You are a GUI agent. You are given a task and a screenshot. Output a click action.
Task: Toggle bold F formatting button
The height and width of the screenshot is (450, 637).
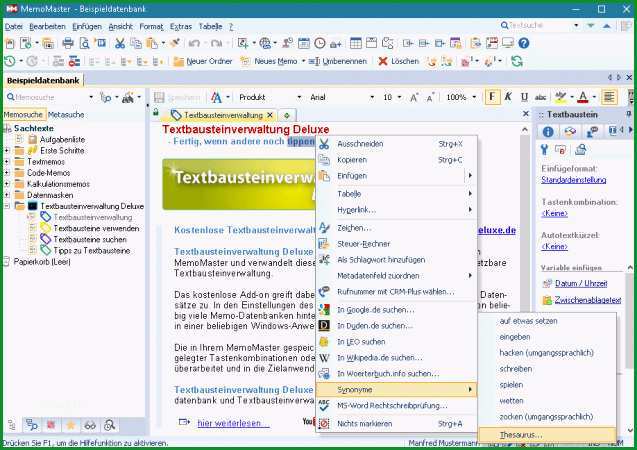492,97
